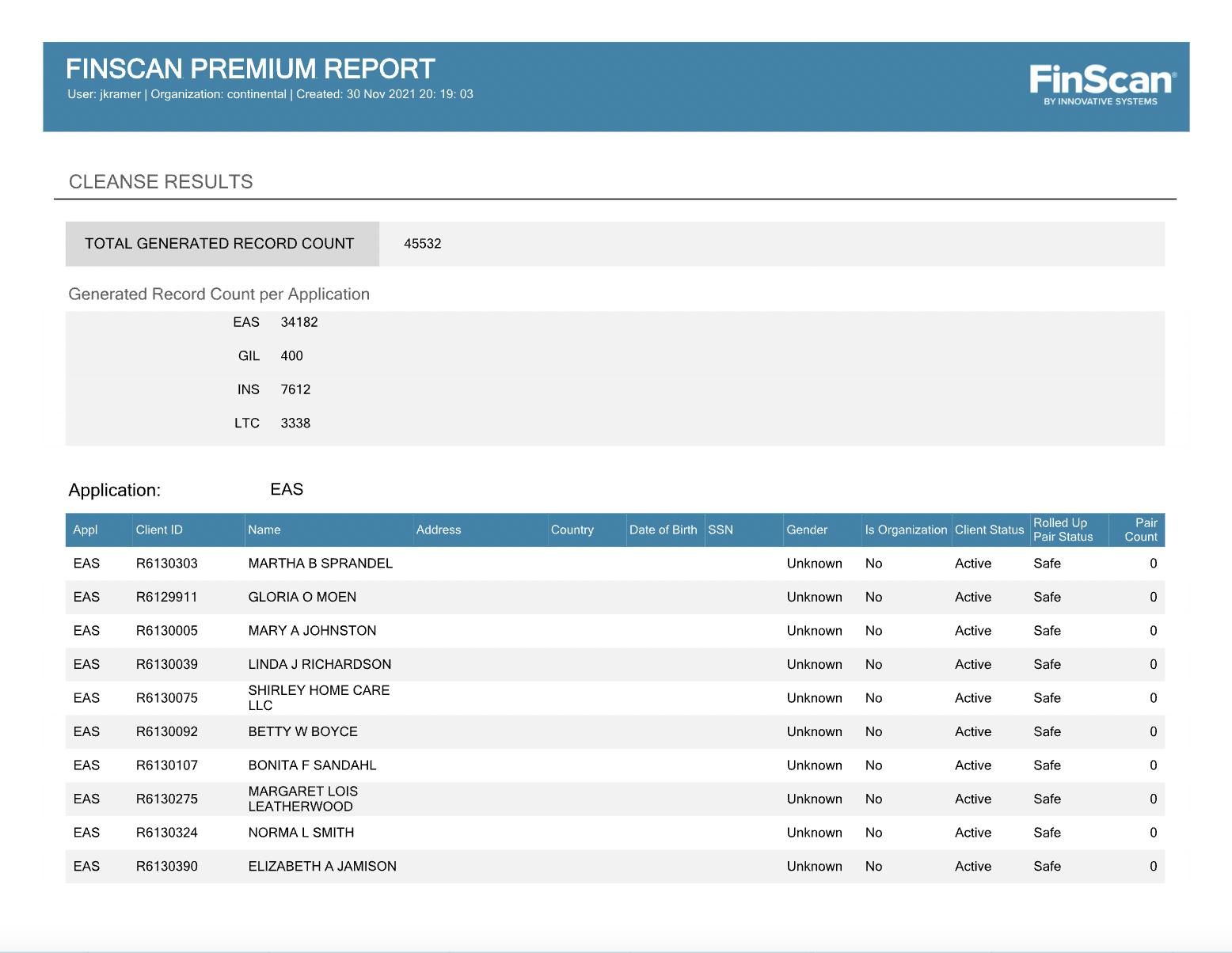
Task: Click the total count value 45532
Action: pyautogui.click(x=423, y=244)
